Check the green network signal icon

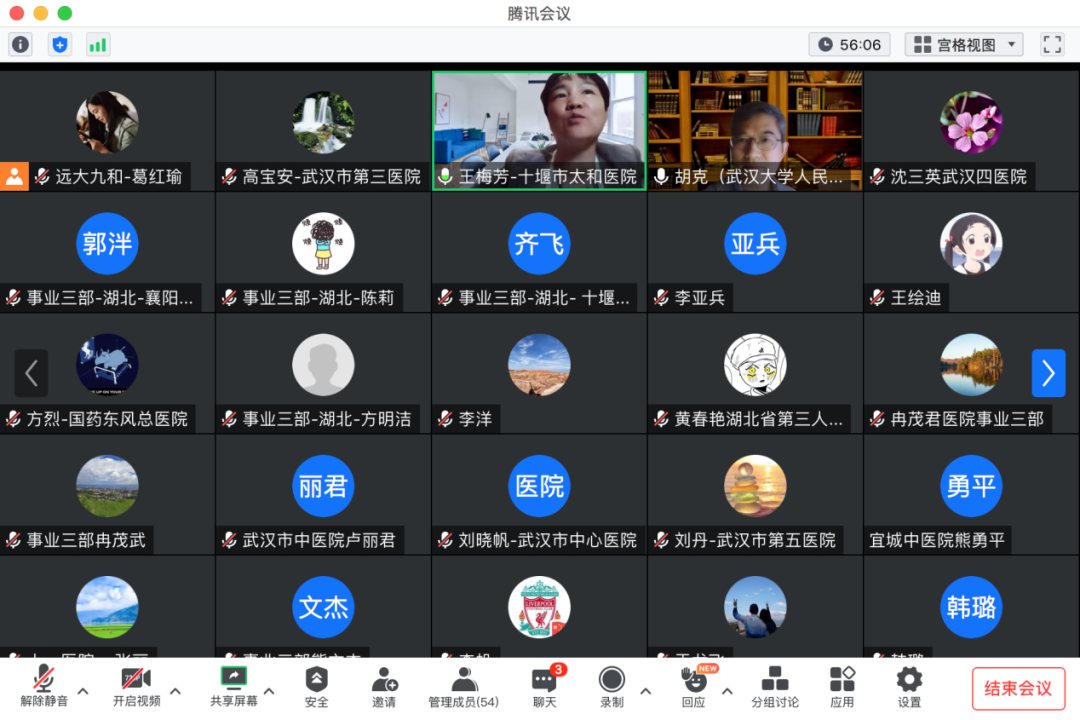coord(97,44)
